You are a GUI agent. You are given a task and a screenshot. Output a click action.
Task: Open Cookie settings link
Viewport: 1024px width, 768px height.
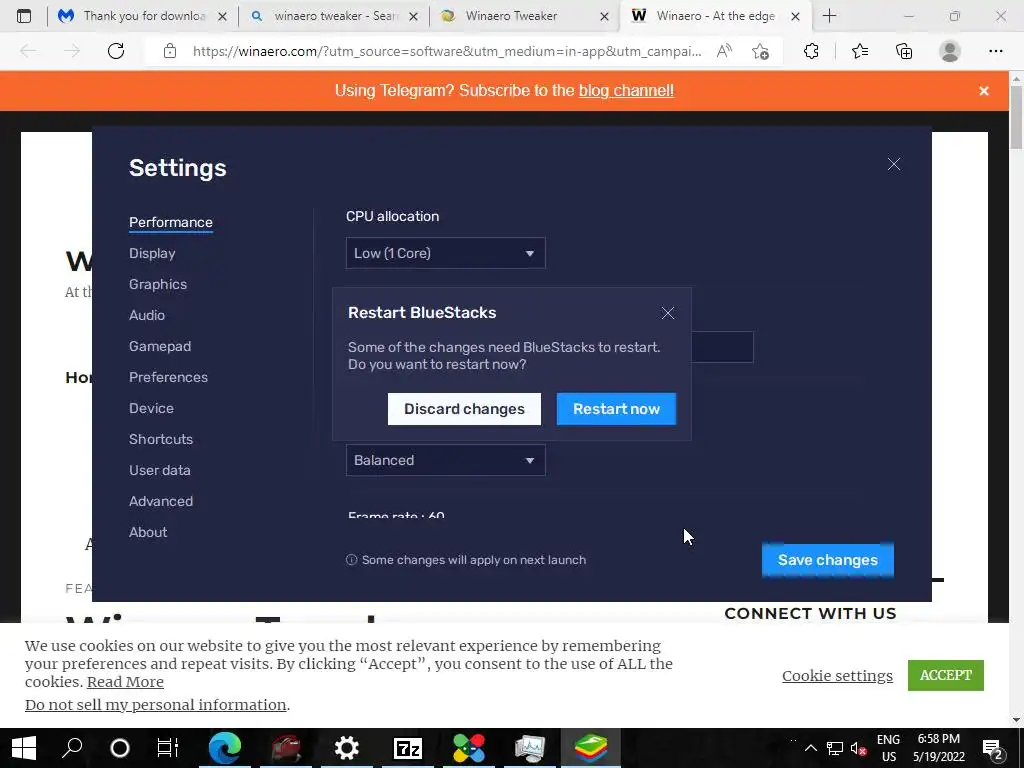[x=837, y=676]
